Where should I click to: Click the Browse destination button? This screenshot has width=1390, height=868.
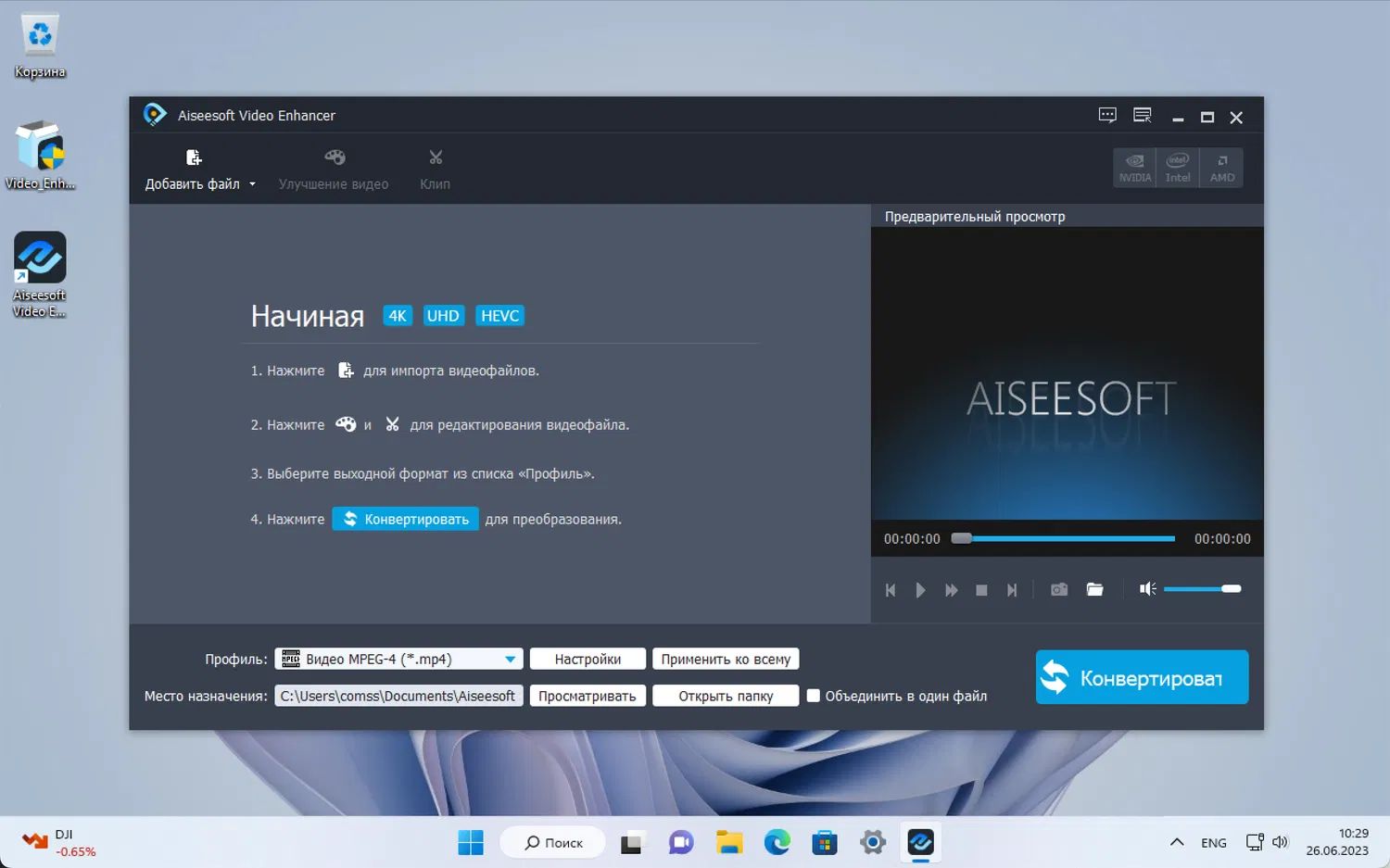pos(588,696)
